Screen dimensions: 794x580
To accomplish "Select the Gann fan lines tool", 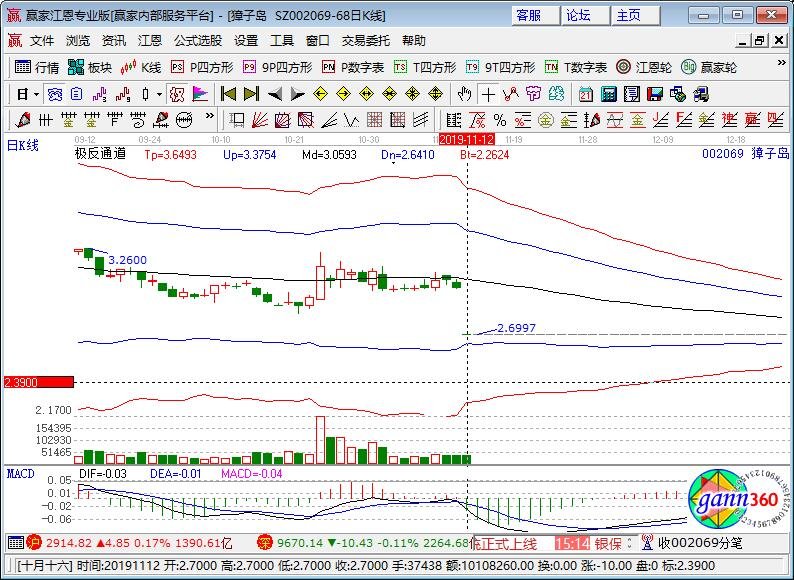I will (260, 121).
